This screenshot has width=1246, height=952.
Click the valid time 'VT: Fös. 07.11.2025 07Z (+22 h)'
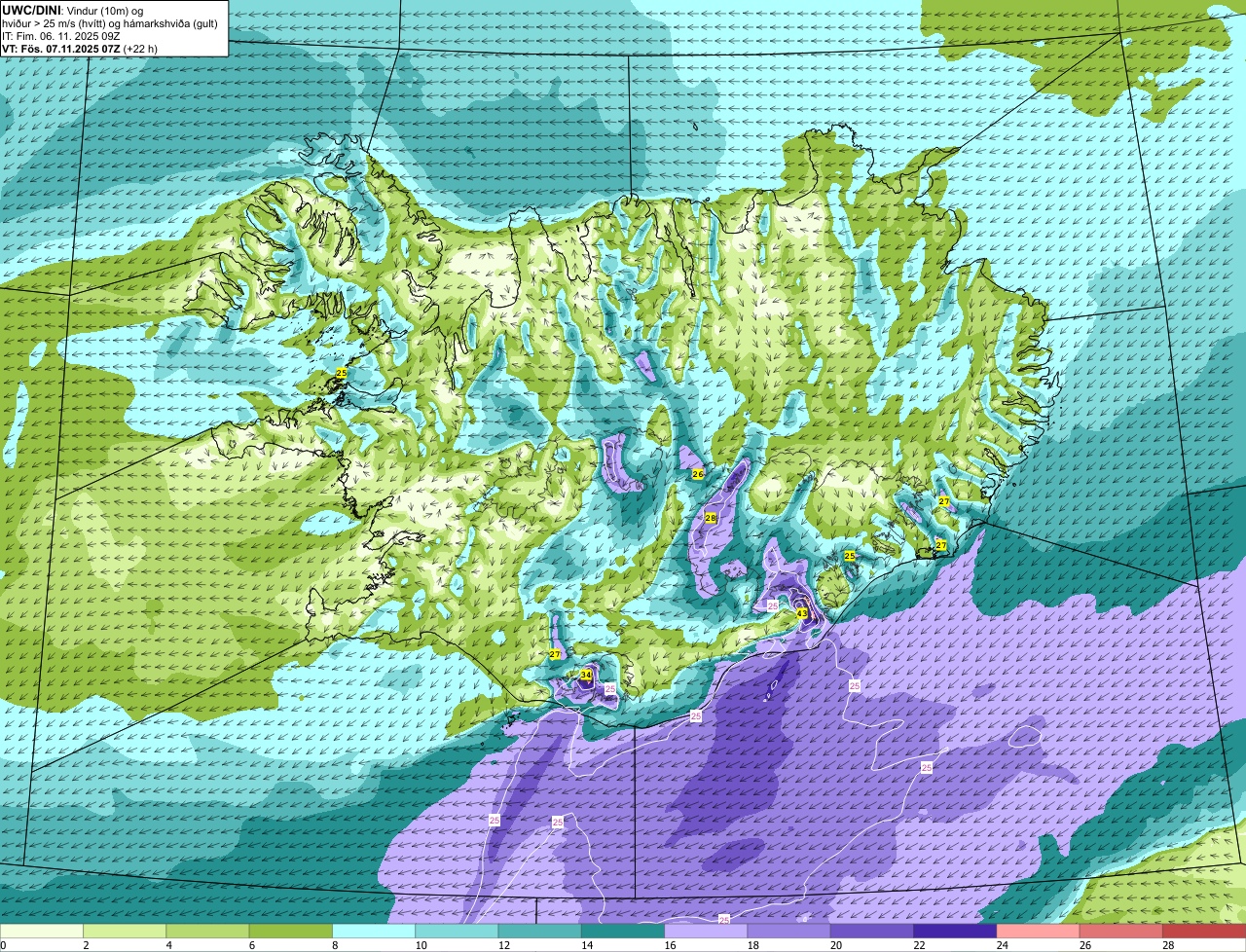80,49
